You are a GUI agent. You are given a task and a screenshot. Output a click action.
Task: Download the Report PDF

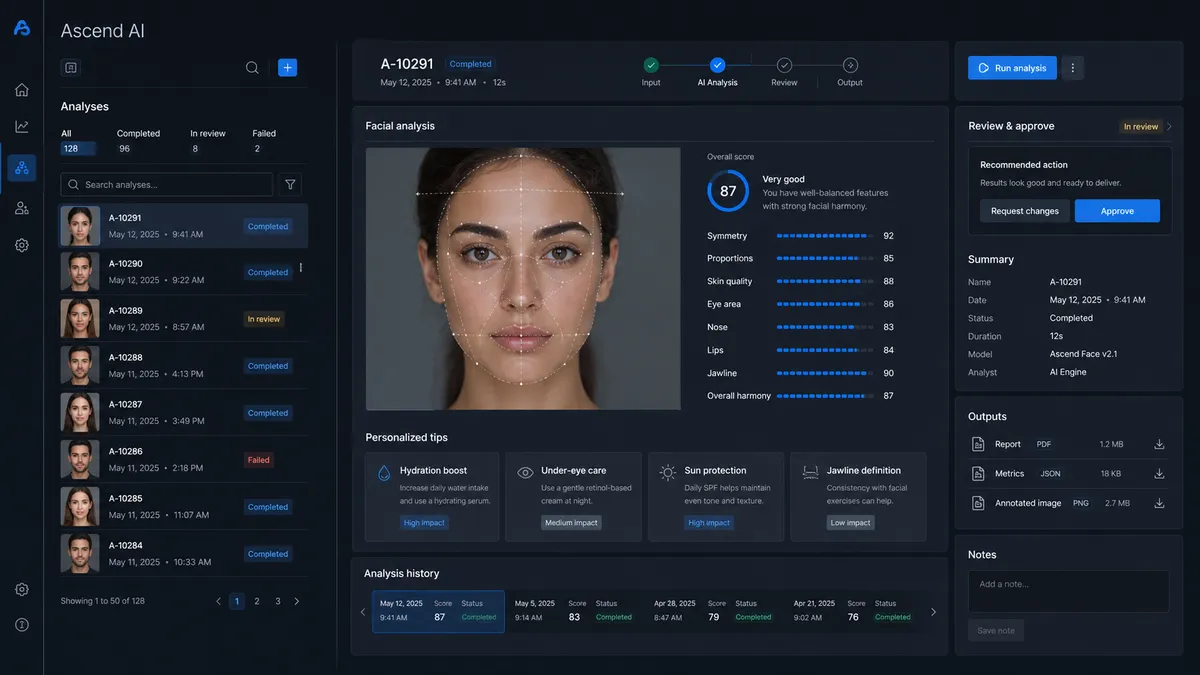[1160, 444]
